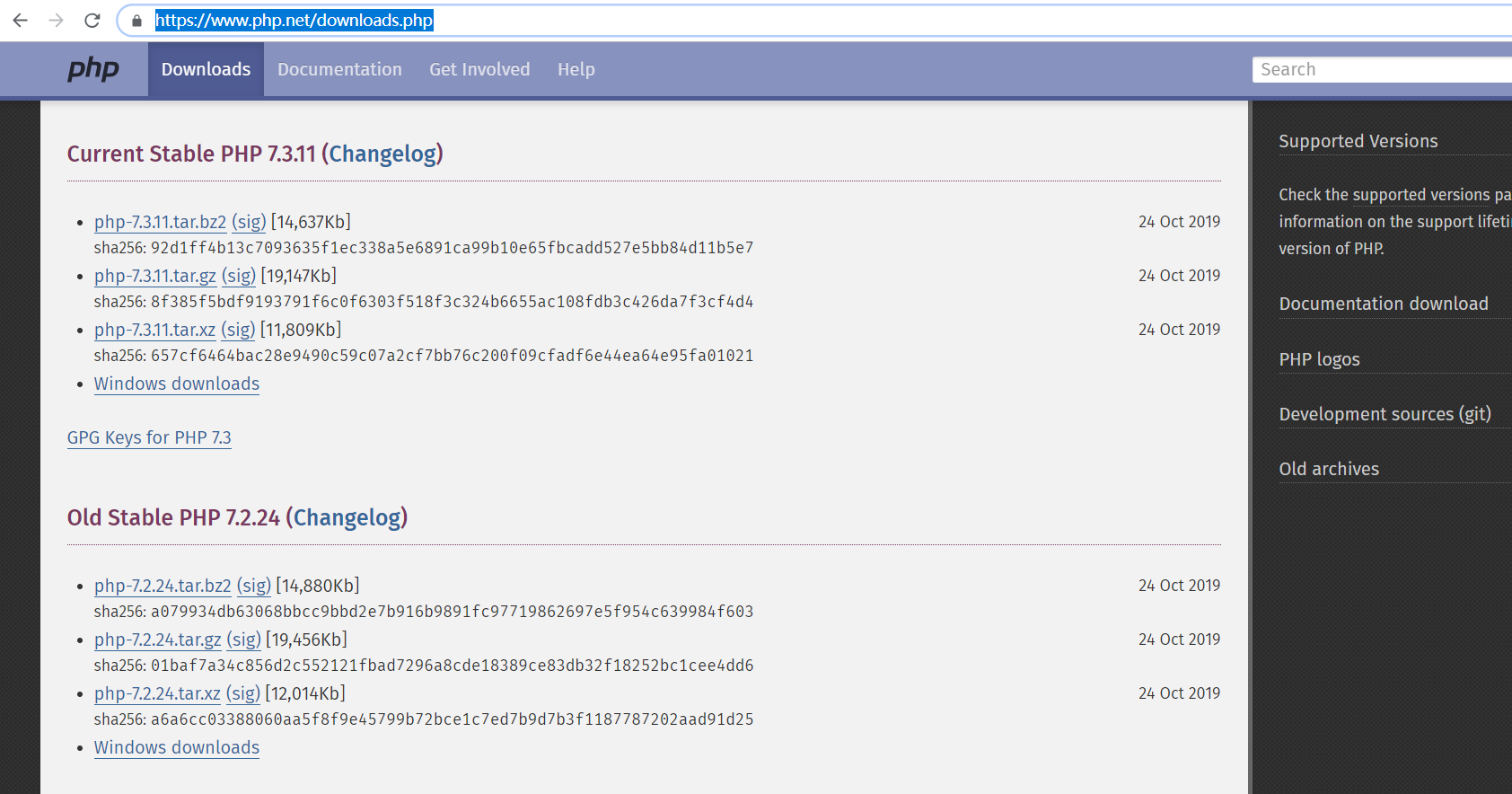Select the URL in address bar

click(x=294, y=20)
